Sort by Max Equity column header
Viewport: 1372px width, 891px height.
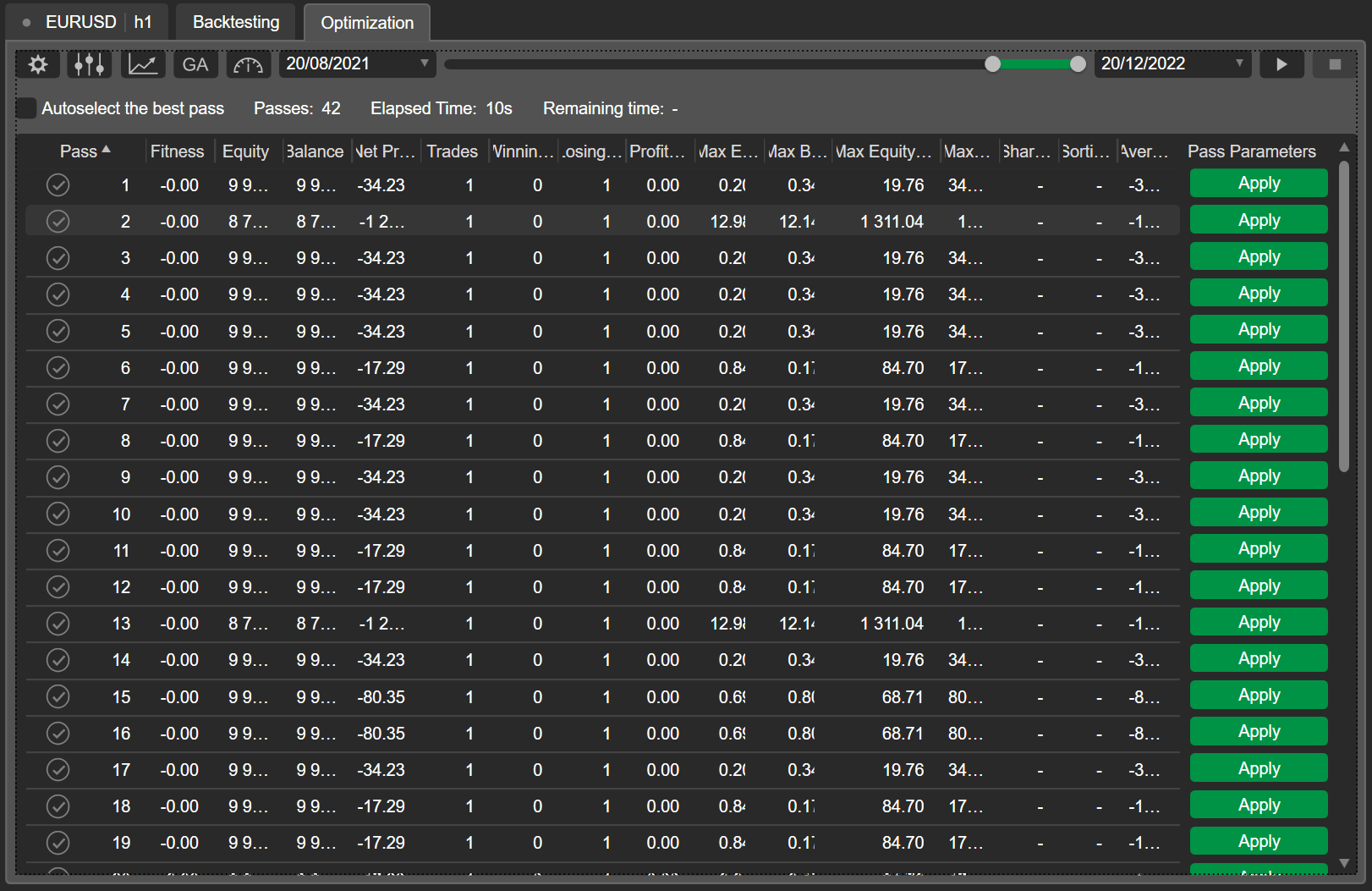point(884,151)
